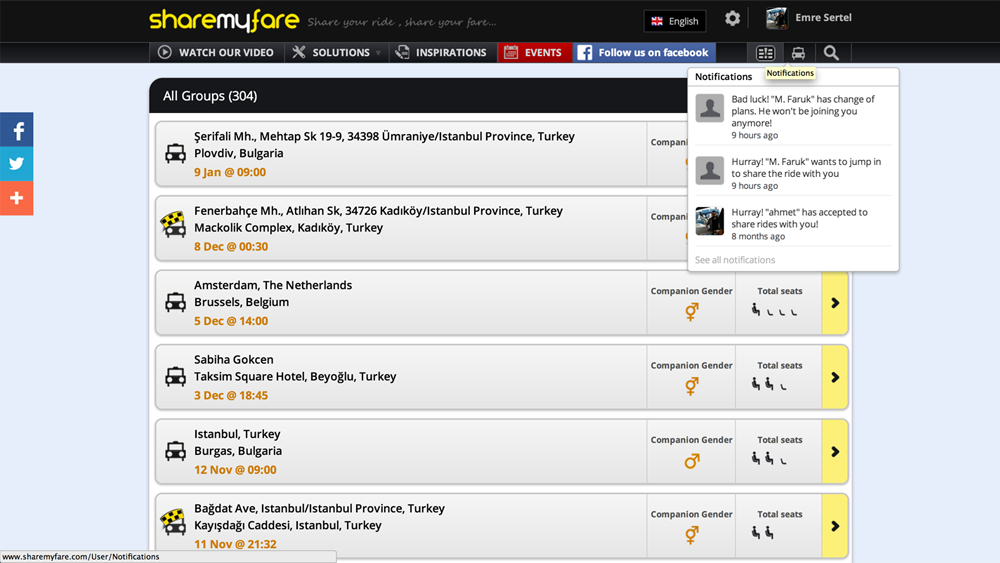Expand the Solutions menu
Screen dimensions: 1000x563
(336, 52)
